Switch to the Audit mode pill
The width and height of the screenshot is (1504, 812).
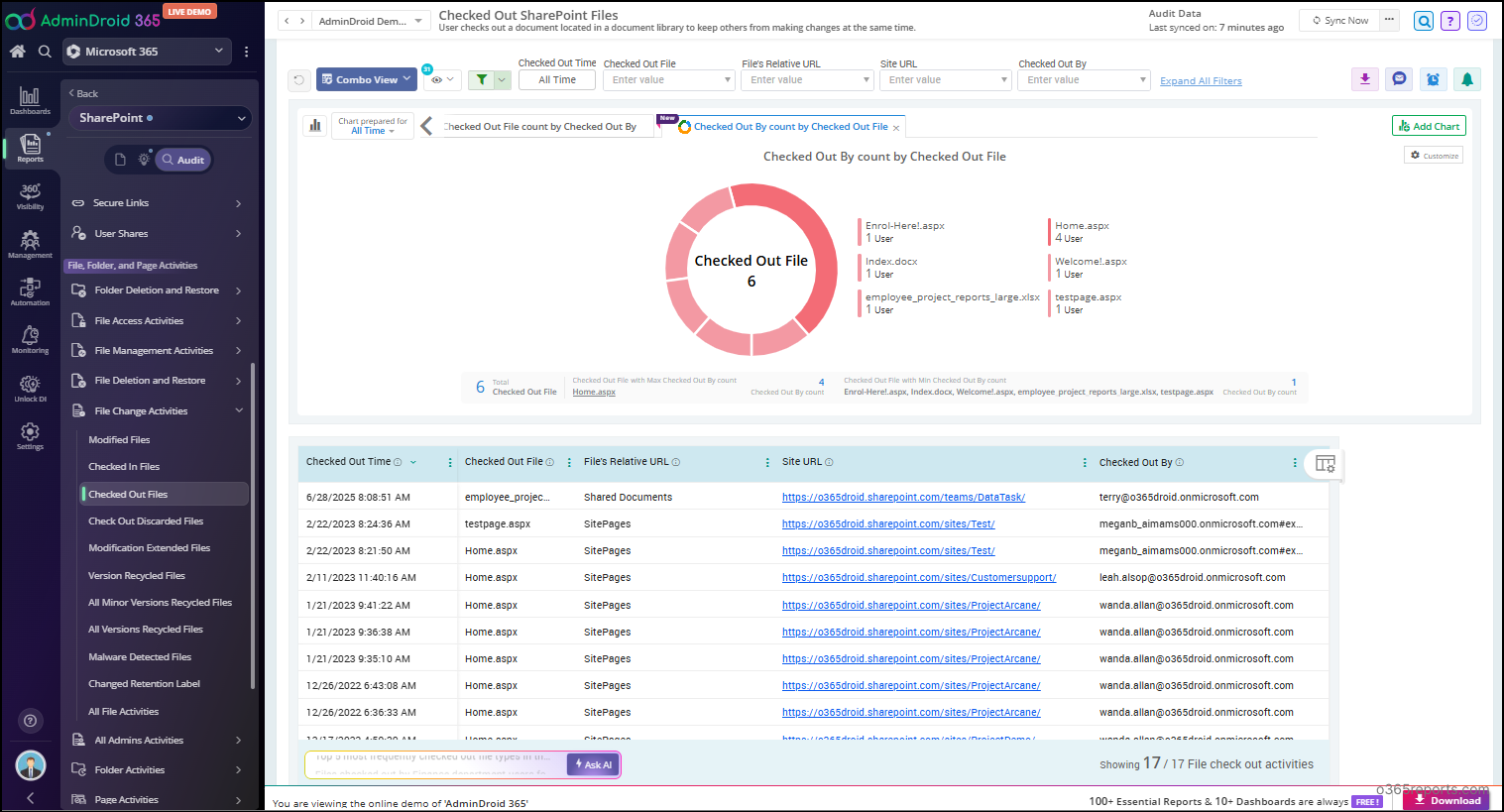(x=183, y=160)
